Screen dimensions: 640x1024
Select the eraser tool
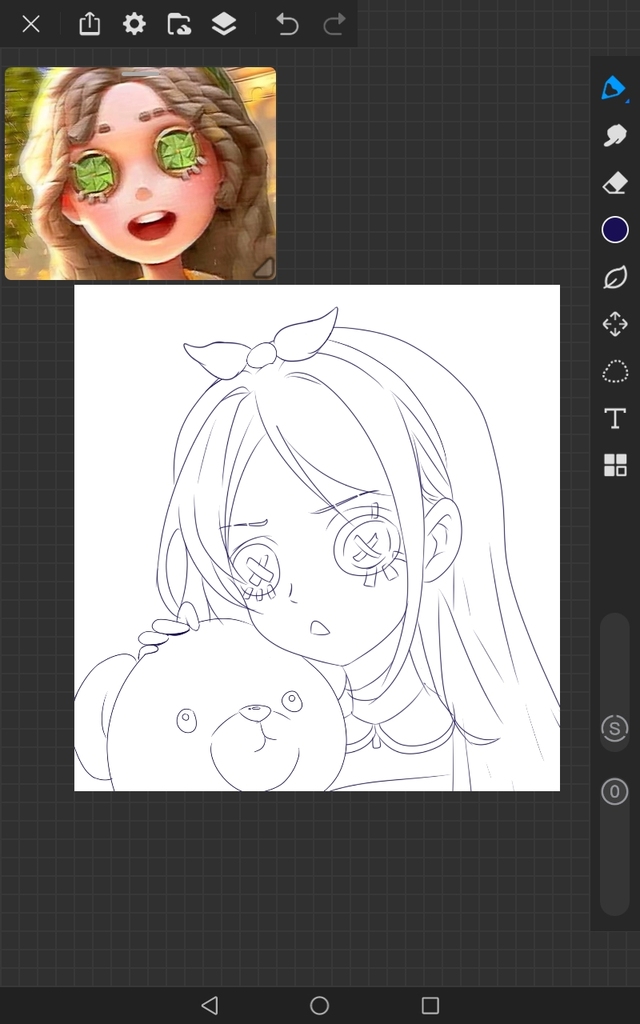pos(615,183)
